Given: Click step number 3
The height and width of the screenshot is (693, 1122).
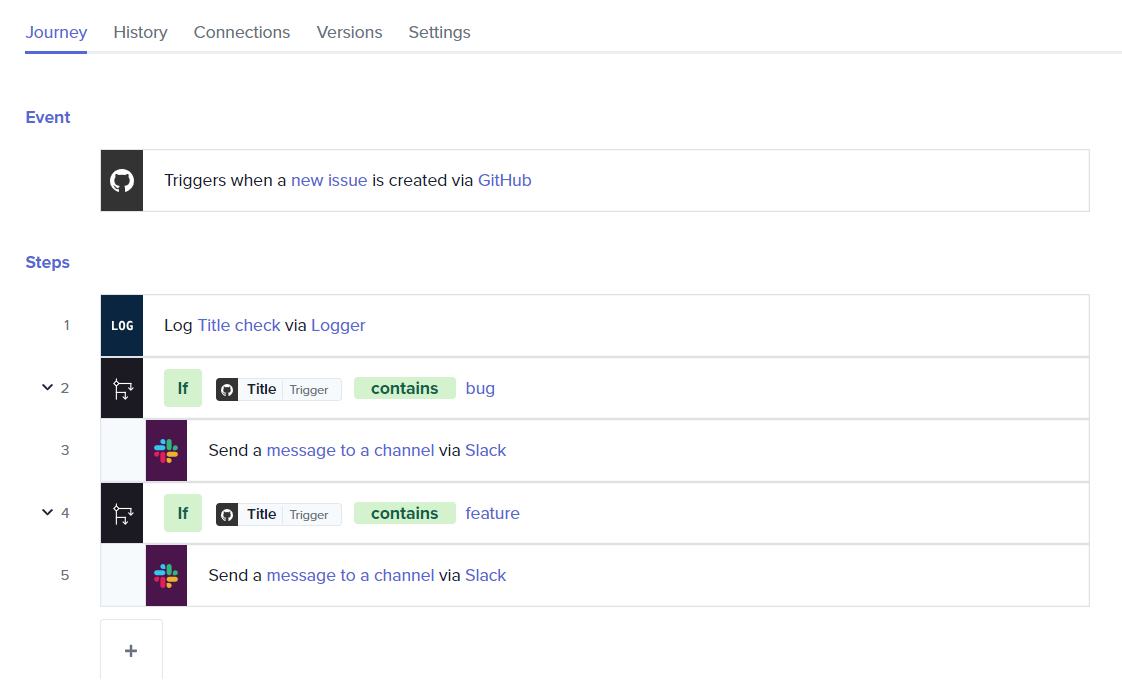Looking at the screenshot, I should coord(65,450).
